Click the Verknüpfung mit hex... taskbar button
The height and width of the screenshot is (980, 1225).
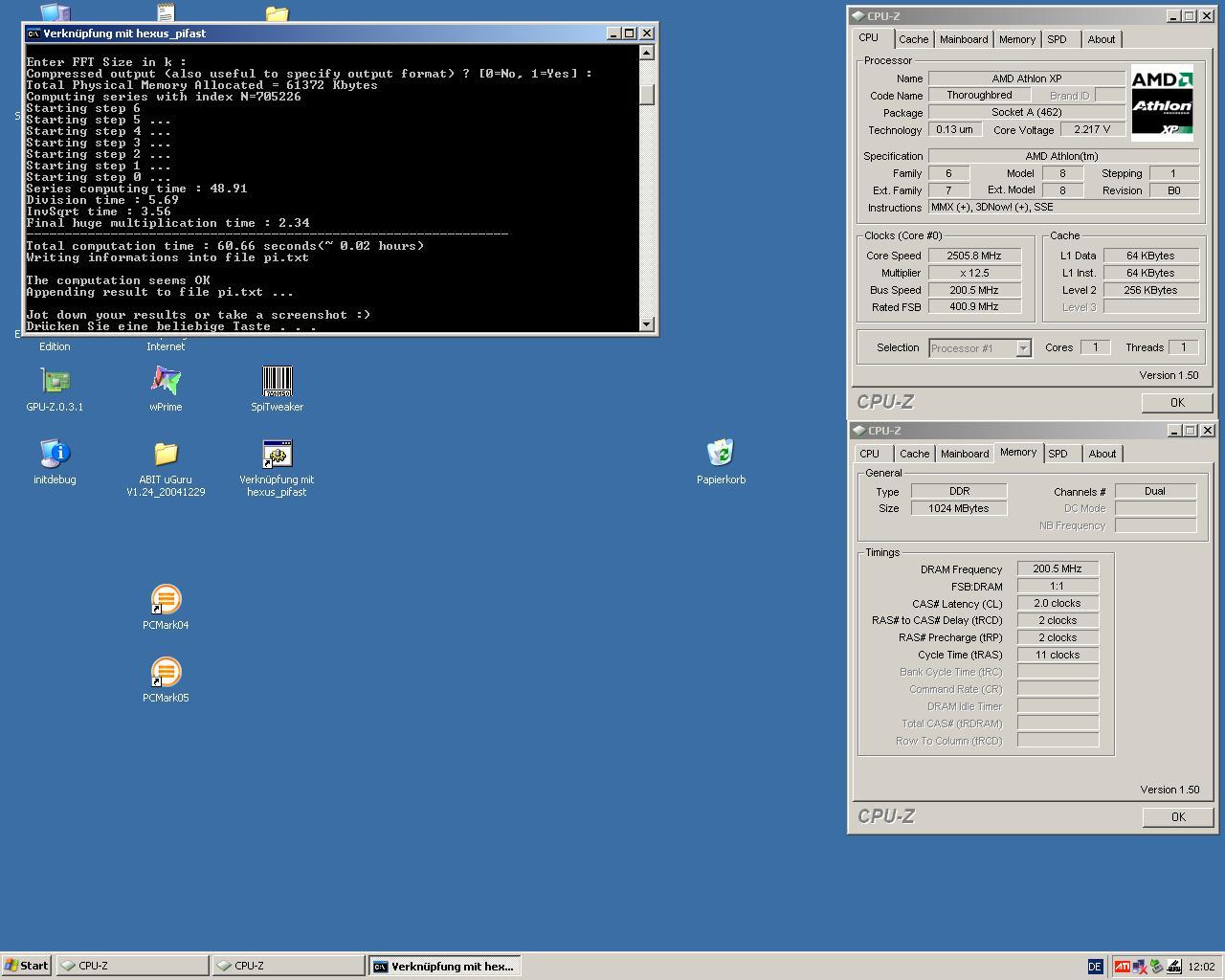tap(445, 966)
